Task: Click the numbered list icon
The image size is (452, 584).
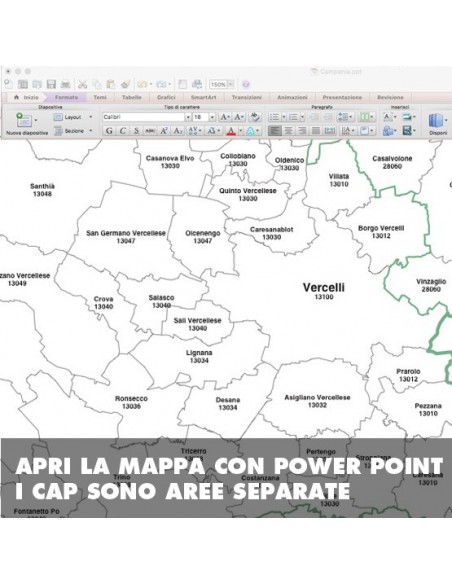Action: point(294,117)
